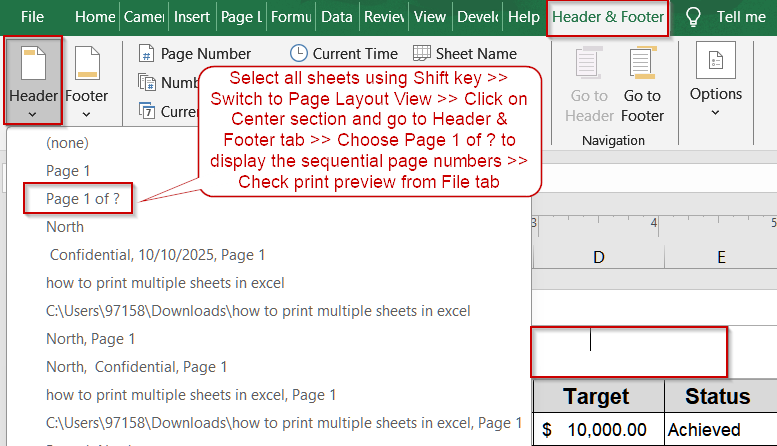Switch to the Insert tab
Screen dimensions: 777x446
(192, 17)
